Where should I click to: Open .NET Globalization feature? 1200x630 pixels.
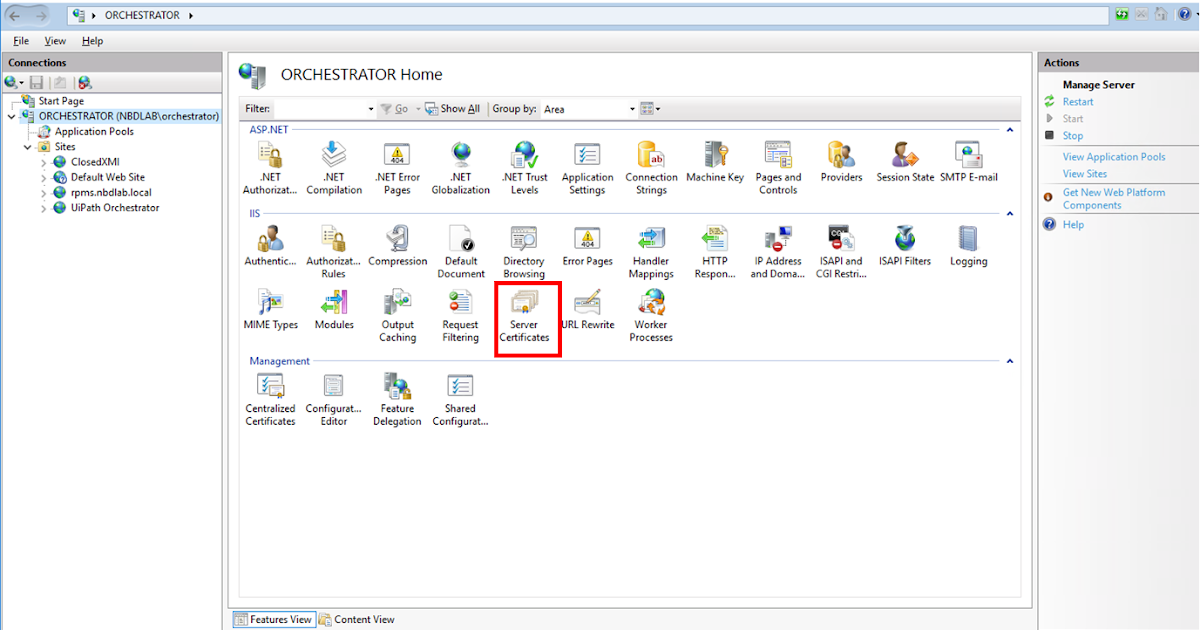[x=461, y=168]
